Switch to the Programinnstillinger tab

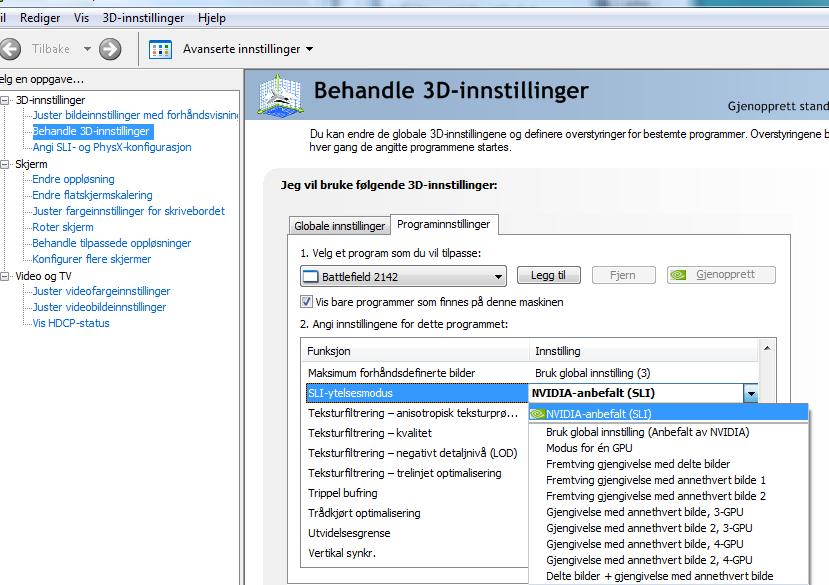tap(444, 224)
